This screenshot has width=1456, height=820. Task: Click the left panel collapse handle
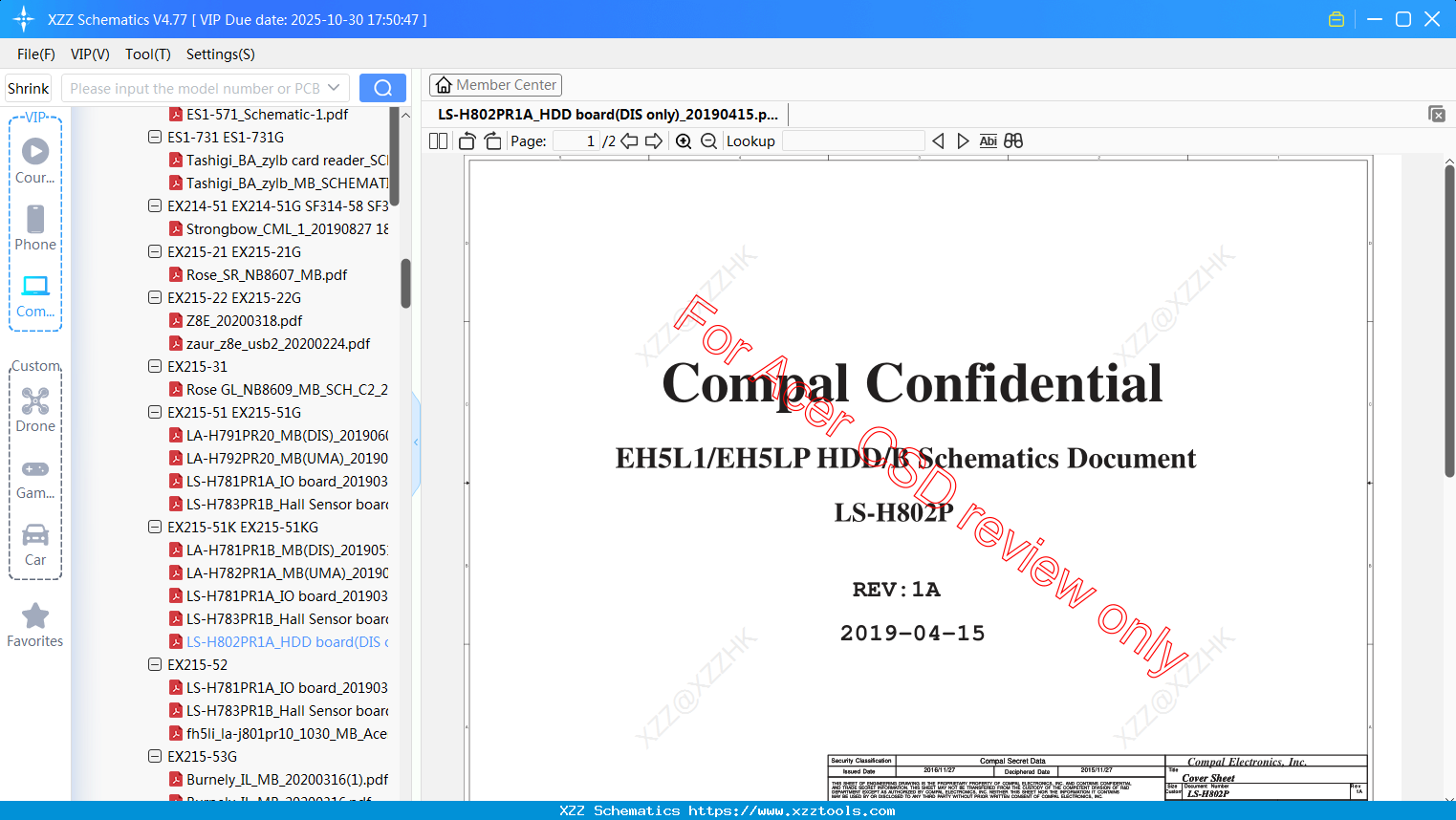point(416,442)
